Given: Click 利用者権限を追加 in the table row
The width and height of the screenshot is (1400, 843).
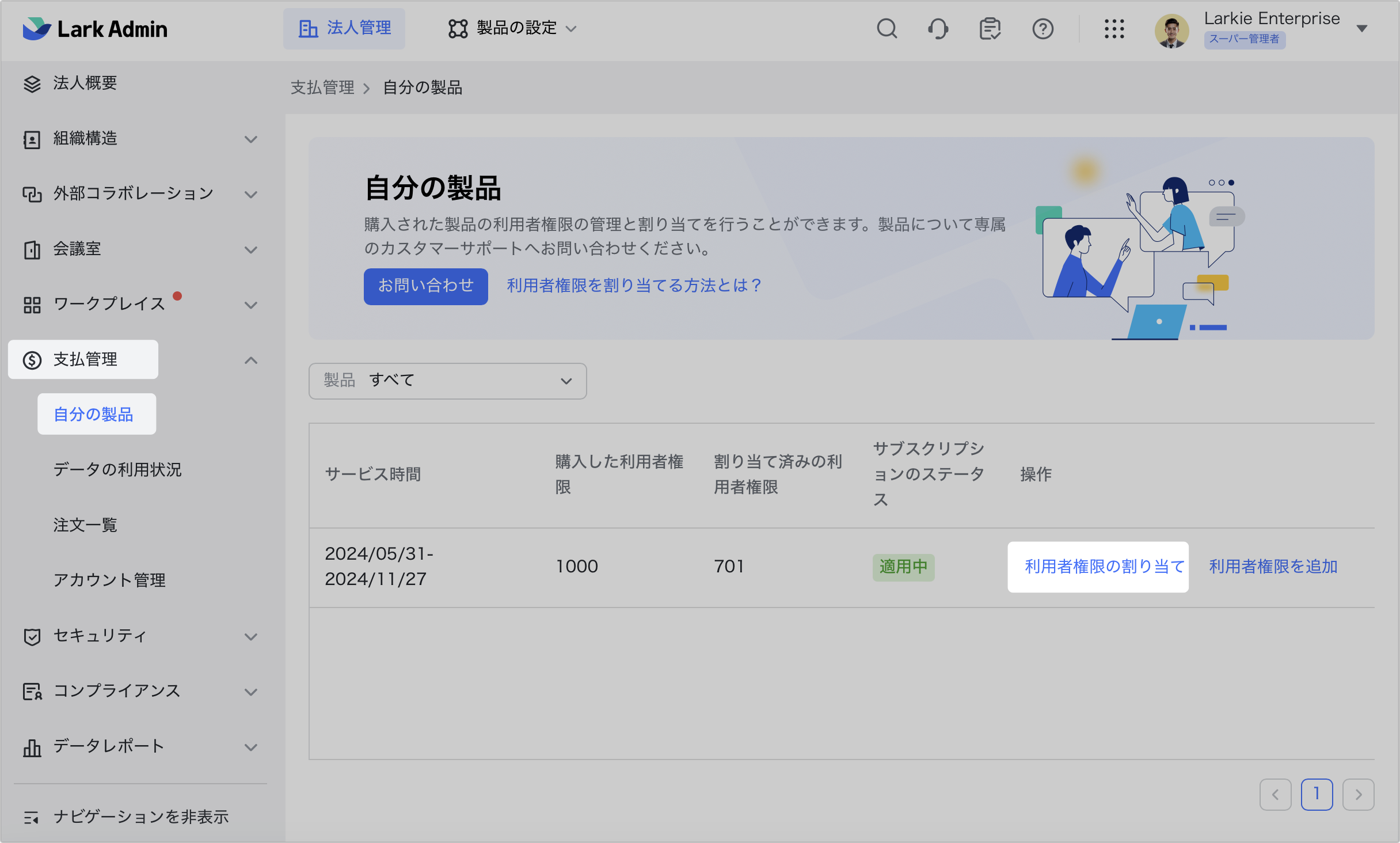Looking at the screenshot, I should click(1273, 567).
